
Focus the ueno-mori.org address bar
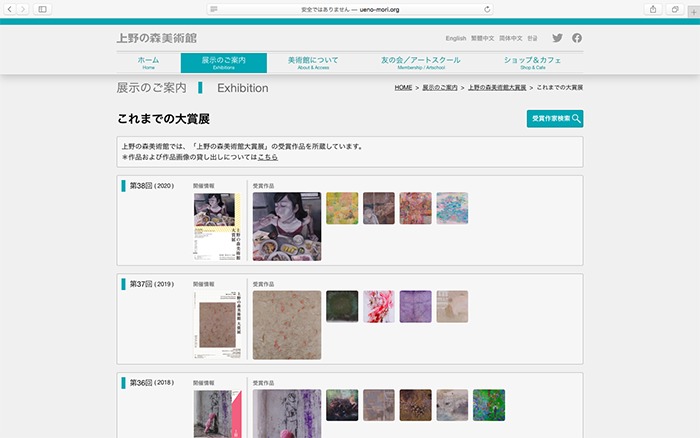pos(350,9)
